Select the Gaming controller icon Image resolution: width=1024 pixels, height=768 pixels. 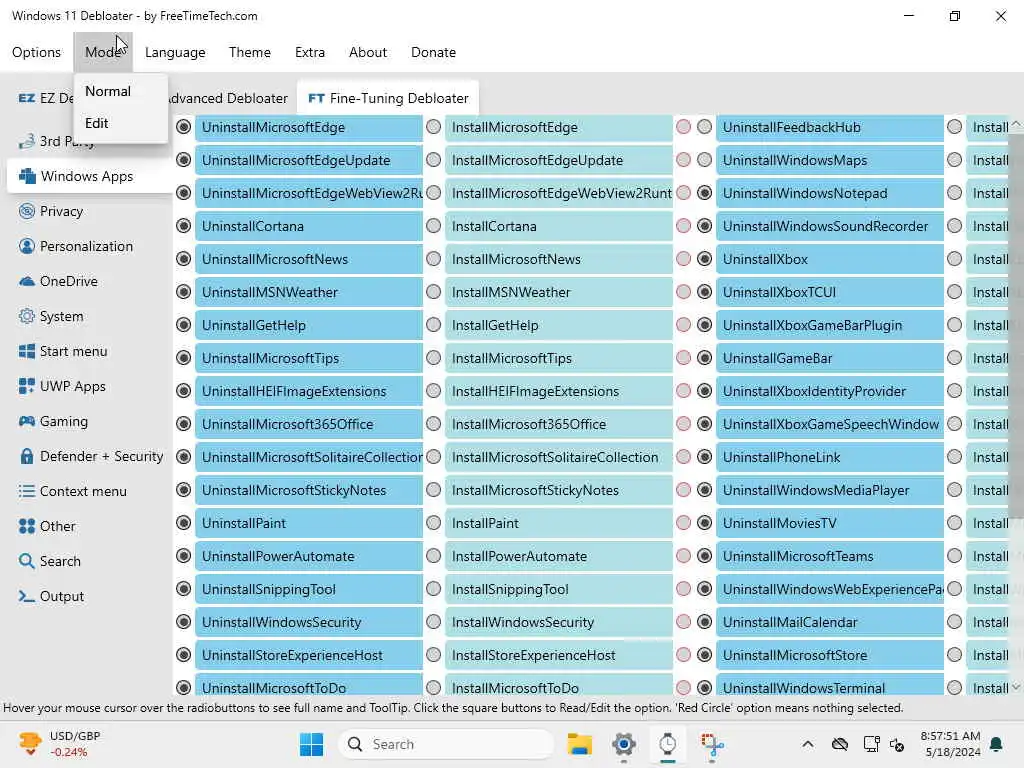click(26, 421)
